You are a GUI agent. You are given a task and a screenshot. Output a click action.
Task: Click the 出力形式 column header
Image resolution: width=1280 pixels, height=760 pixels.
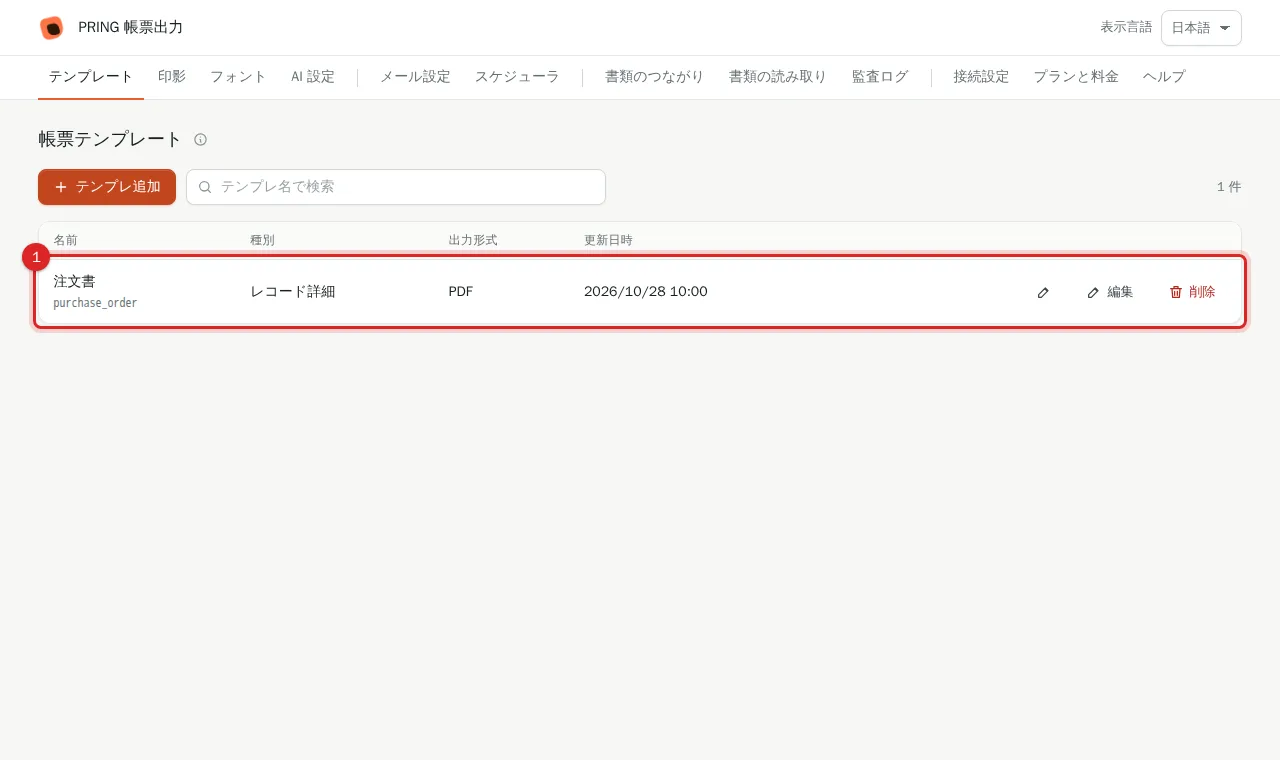[473, 240]
